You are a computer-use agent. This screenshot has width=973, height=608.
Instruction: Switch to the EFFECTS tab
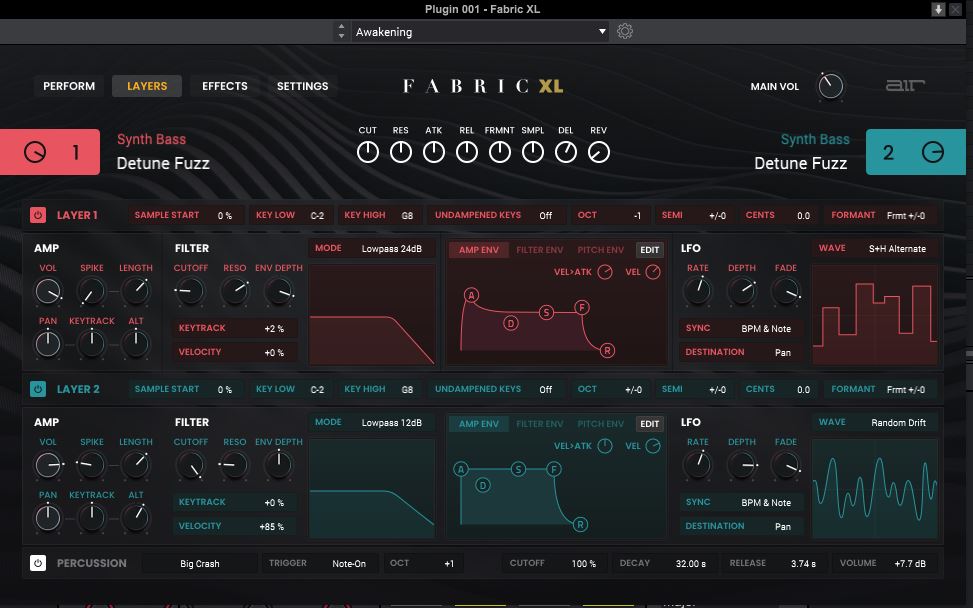click(225, 86)
